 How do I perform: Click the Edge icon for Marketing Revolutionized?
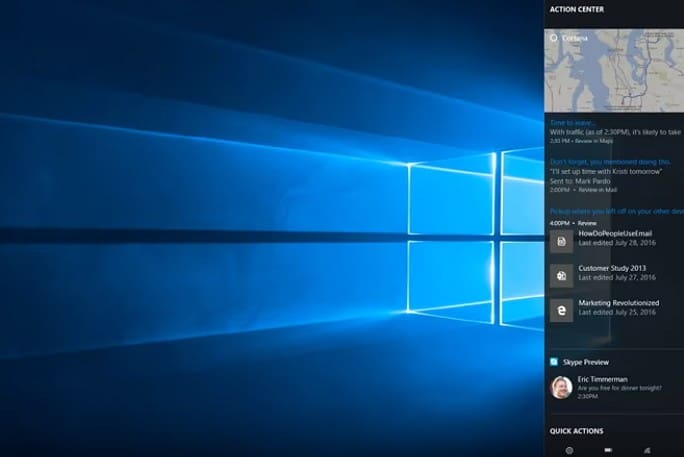point(562,310)
